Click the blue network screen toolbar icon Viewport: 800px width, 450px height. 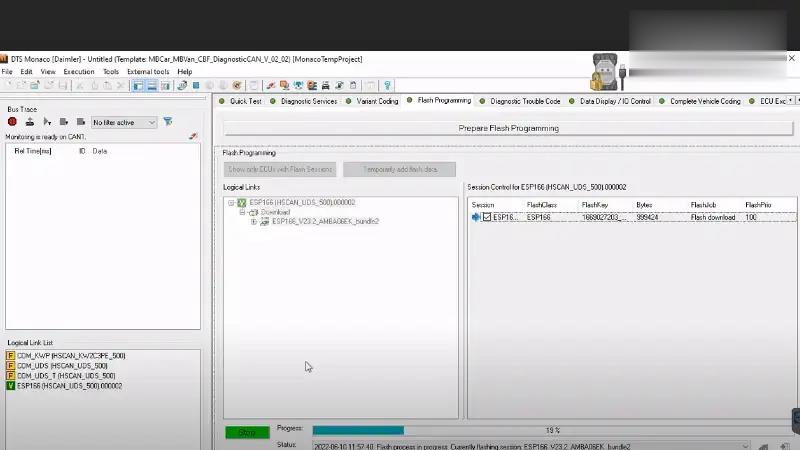pos(298,85)
